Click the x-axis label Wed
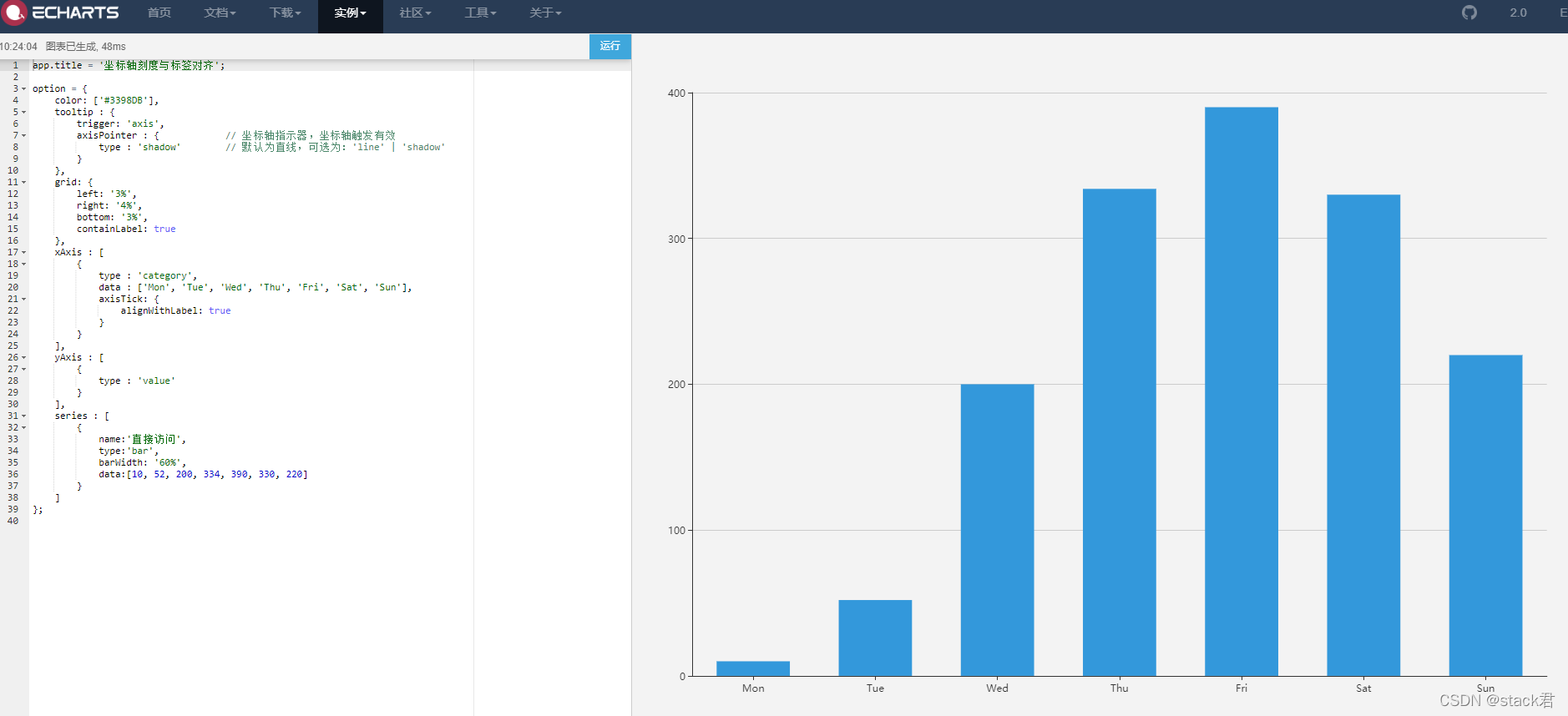Viewport: 1568px width, 716px height. coord(997,688)
